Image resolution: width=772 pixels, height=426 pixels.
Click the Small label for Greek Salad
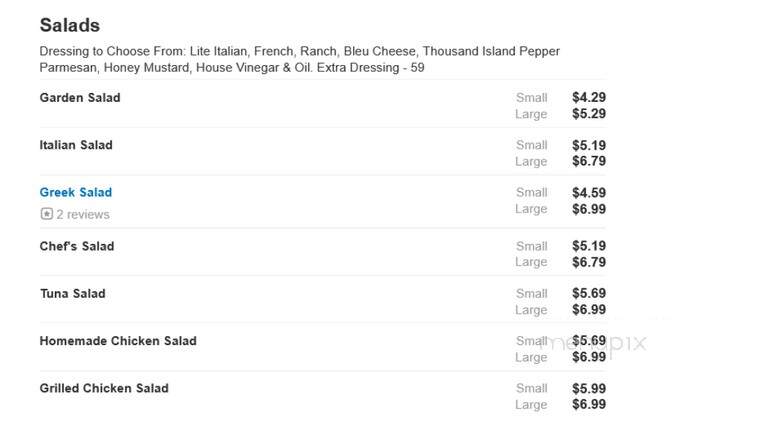tap(532, 193)
